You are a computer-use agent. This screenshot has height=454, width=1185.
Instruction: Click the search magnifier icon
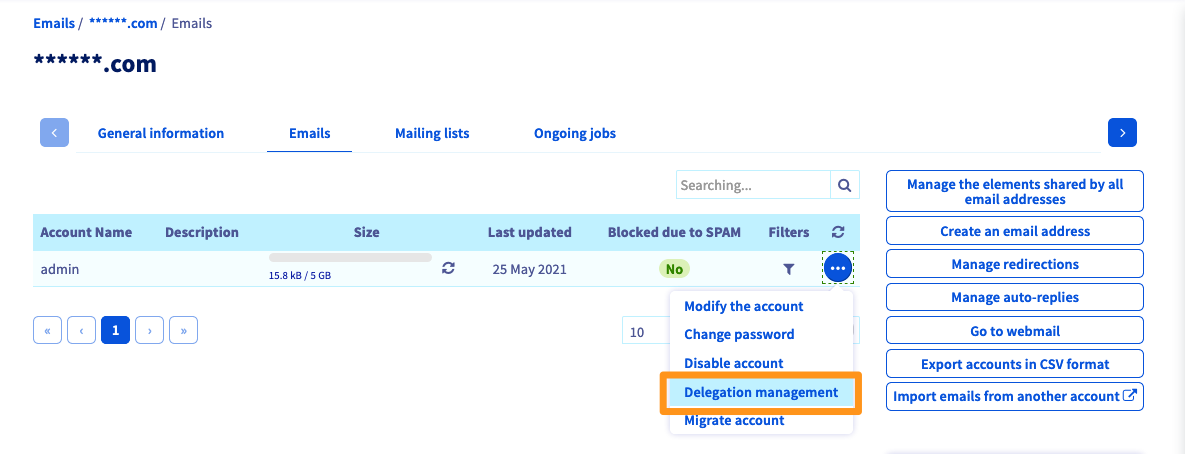tap(844, 185)
